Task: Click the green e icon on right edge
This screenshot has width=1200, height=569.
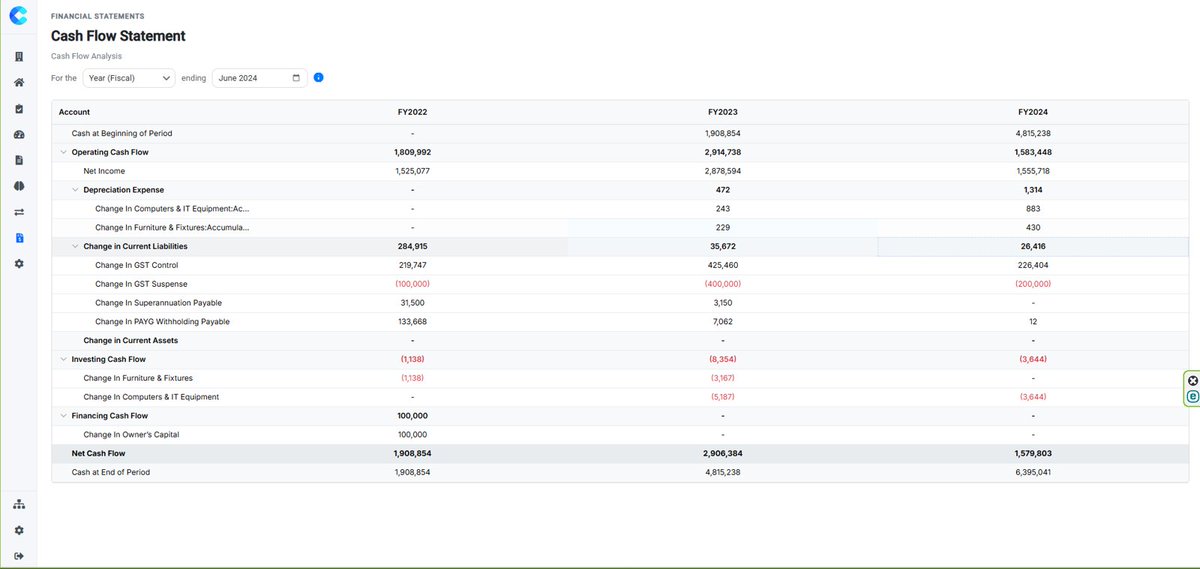Action: [x=1192, y=397]
